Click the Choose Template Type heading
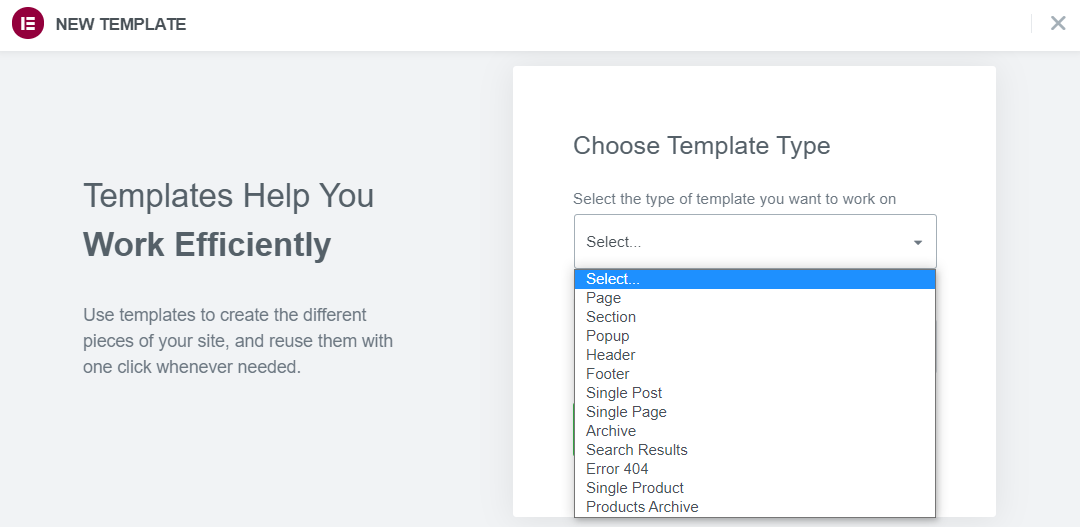Screen dimensions: 1080x527 pos(702,146)
